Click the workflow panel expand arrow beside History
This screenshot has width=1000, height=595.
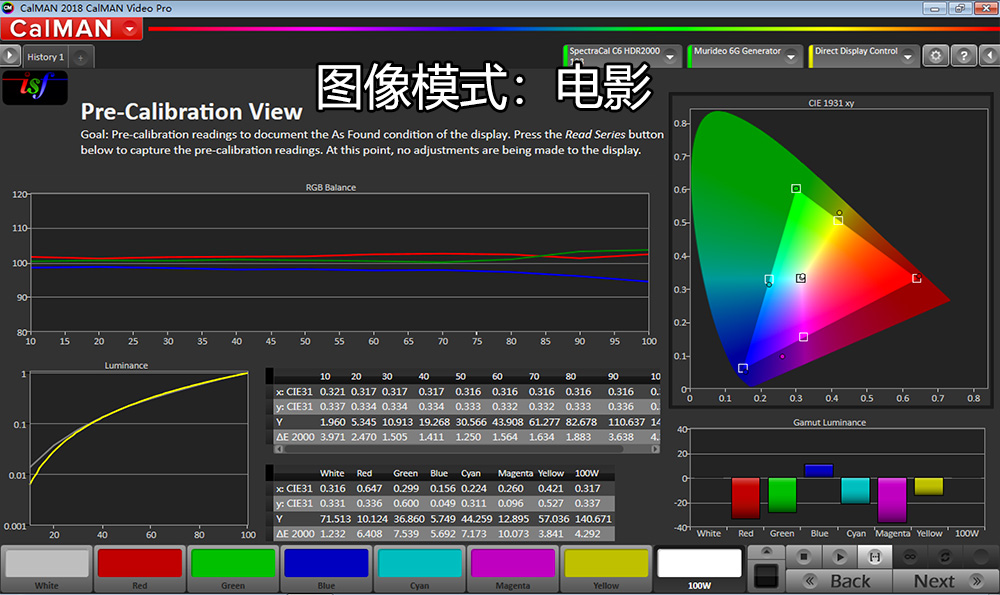pos(10,56)
